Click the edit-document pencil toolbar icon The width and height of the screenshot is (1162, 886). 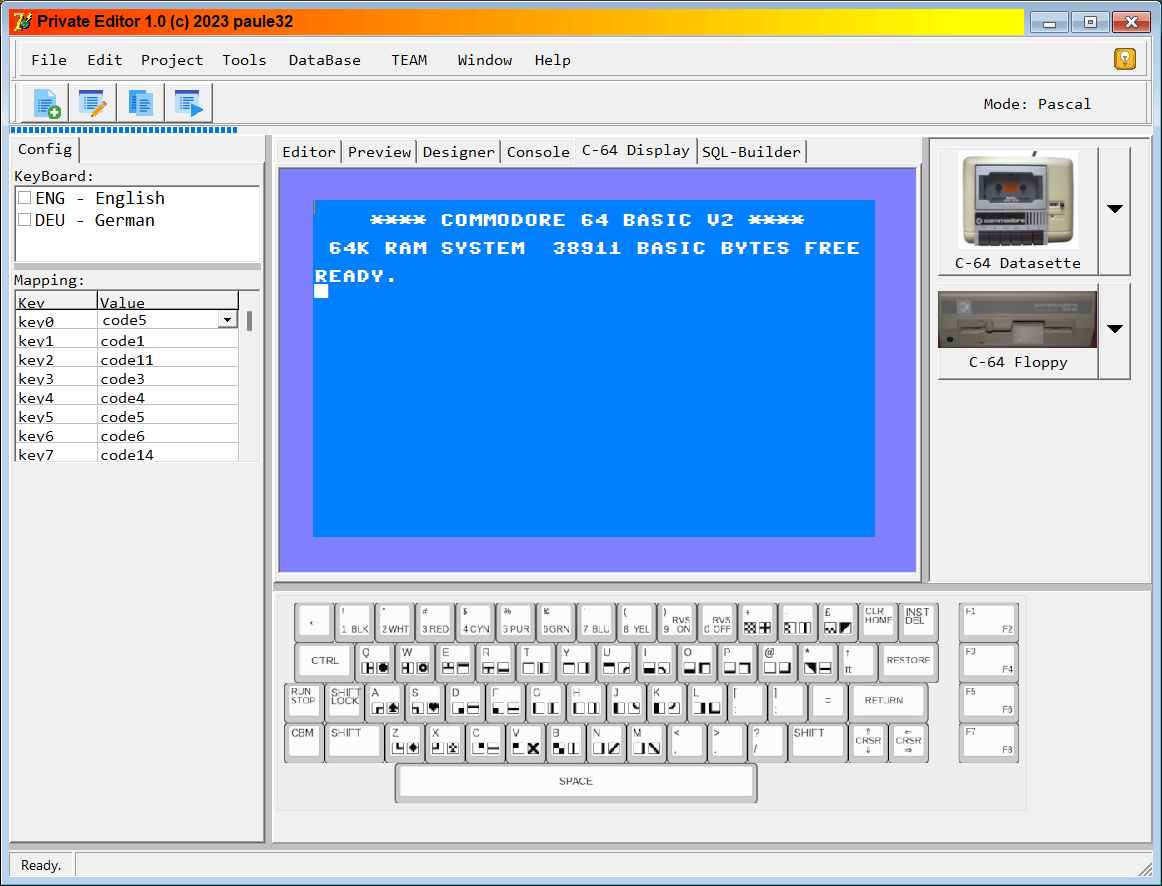coord(93,103)
